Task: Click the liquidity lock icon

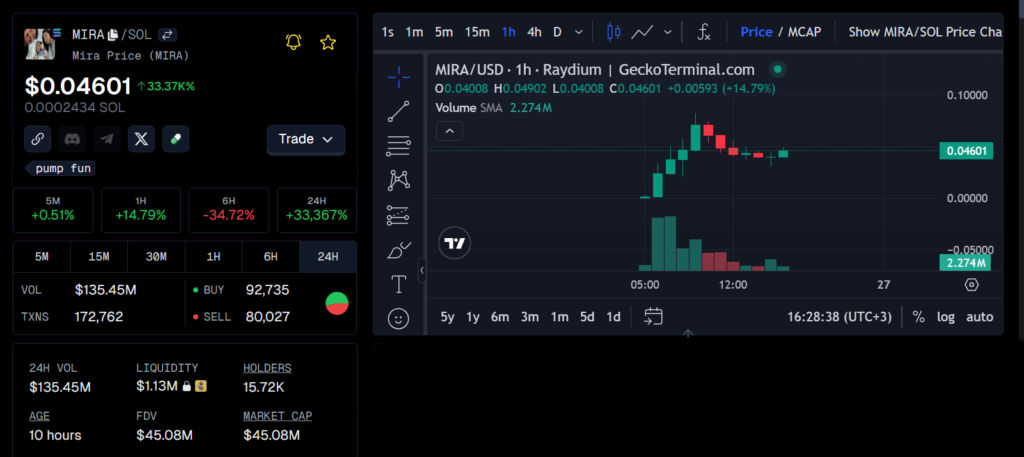Action: [x=187, y=386]
